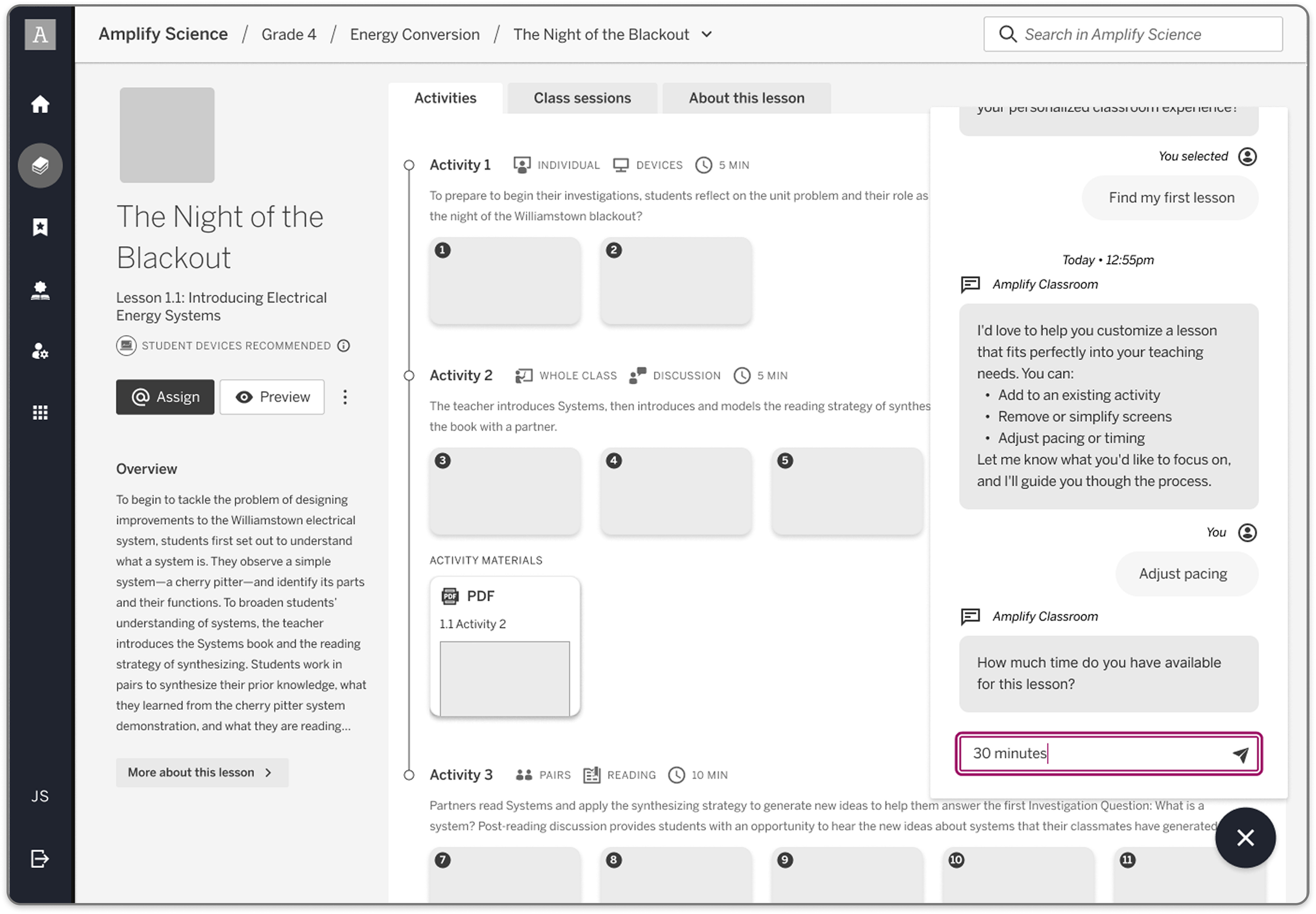This screenshot has height=914, width=1316.
Task: Click the Activity 2 Discussion icon
Action: 637,376
